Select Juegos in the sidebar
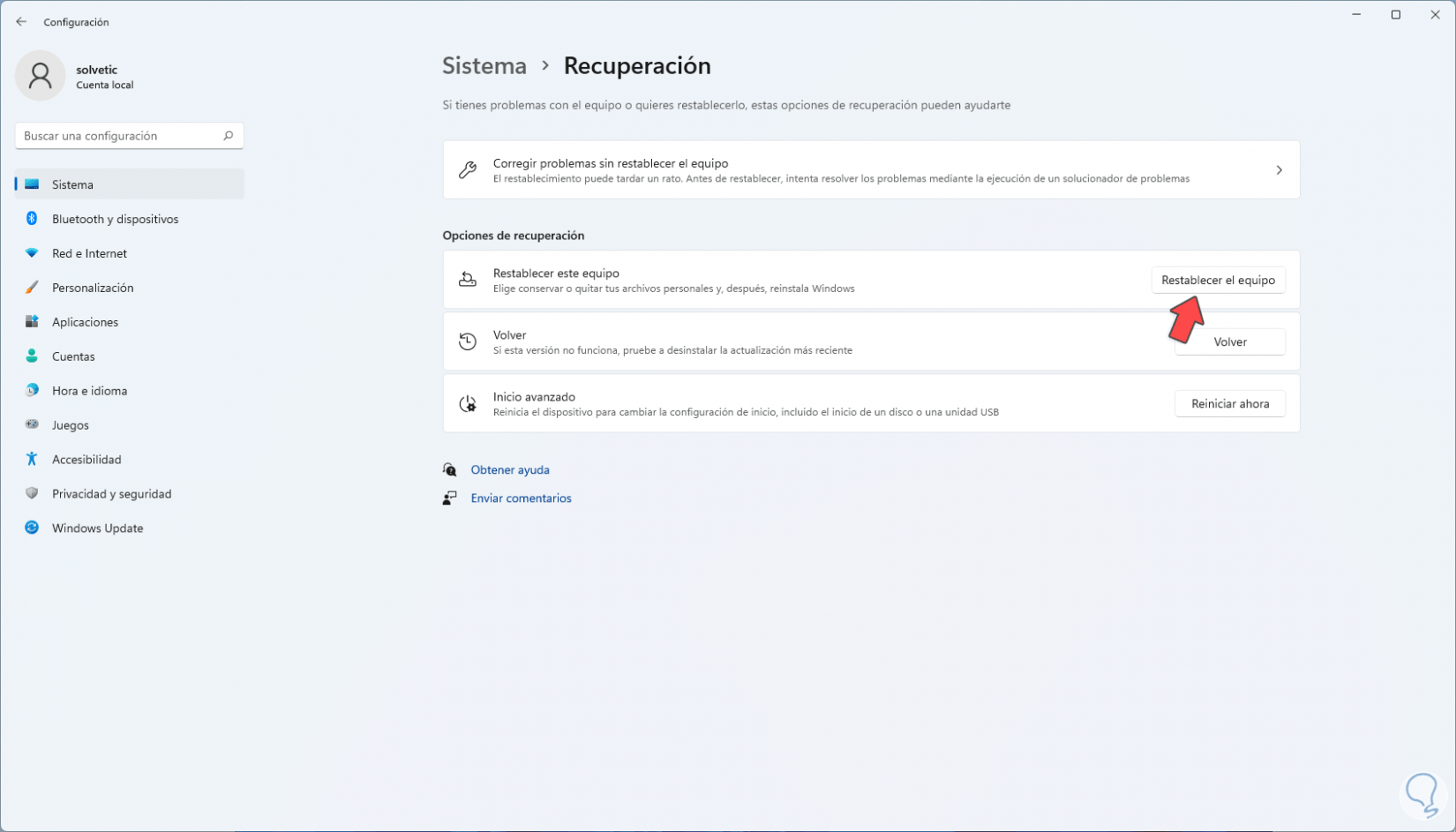Viewport: 1456px width, 832px height. click(x=71, y=425)
